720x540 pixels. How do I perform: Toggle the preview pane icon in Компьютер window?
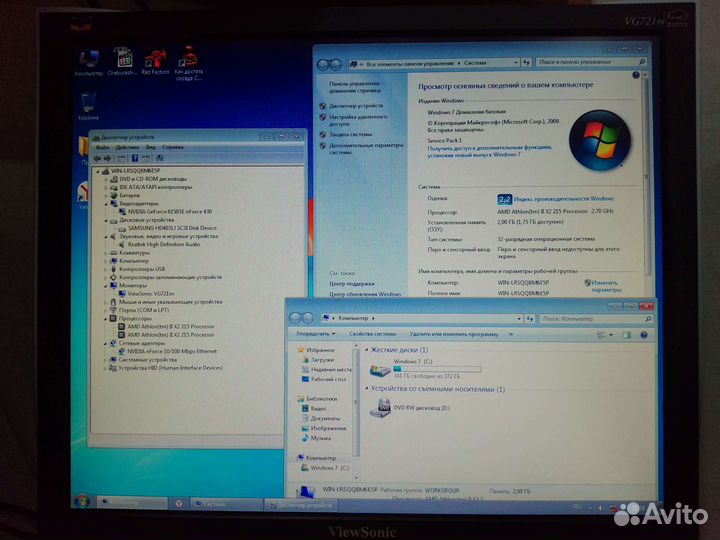coord(627,335)
